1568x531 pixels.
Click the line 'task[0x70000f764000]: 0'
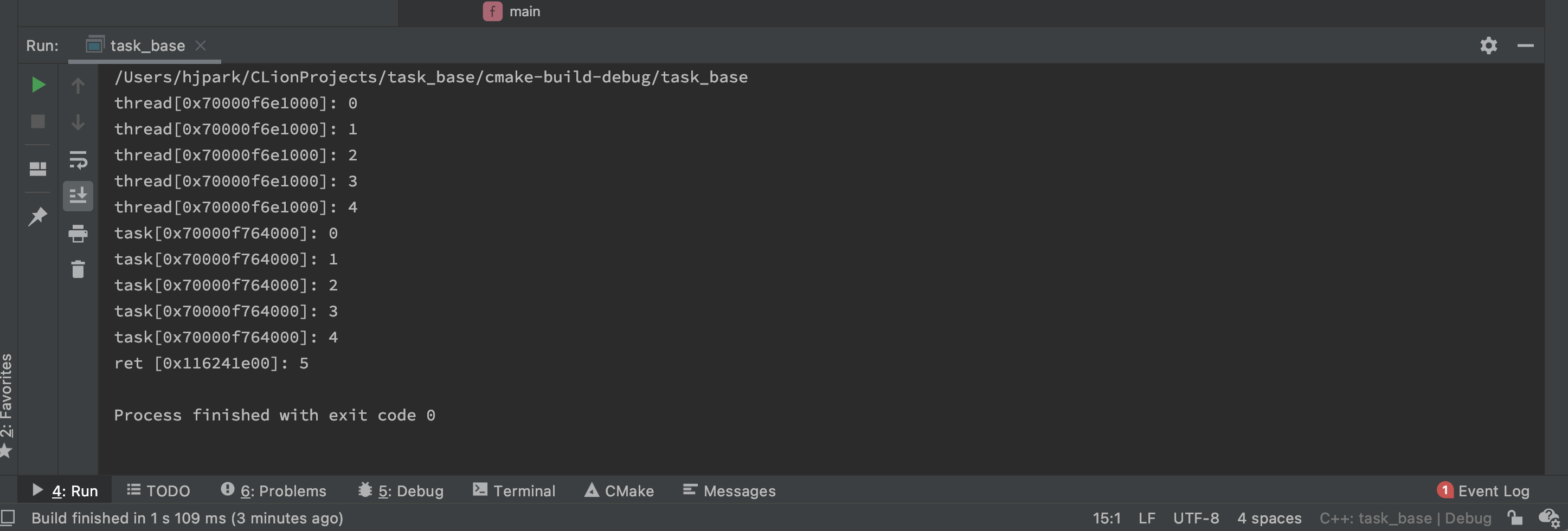226,234
